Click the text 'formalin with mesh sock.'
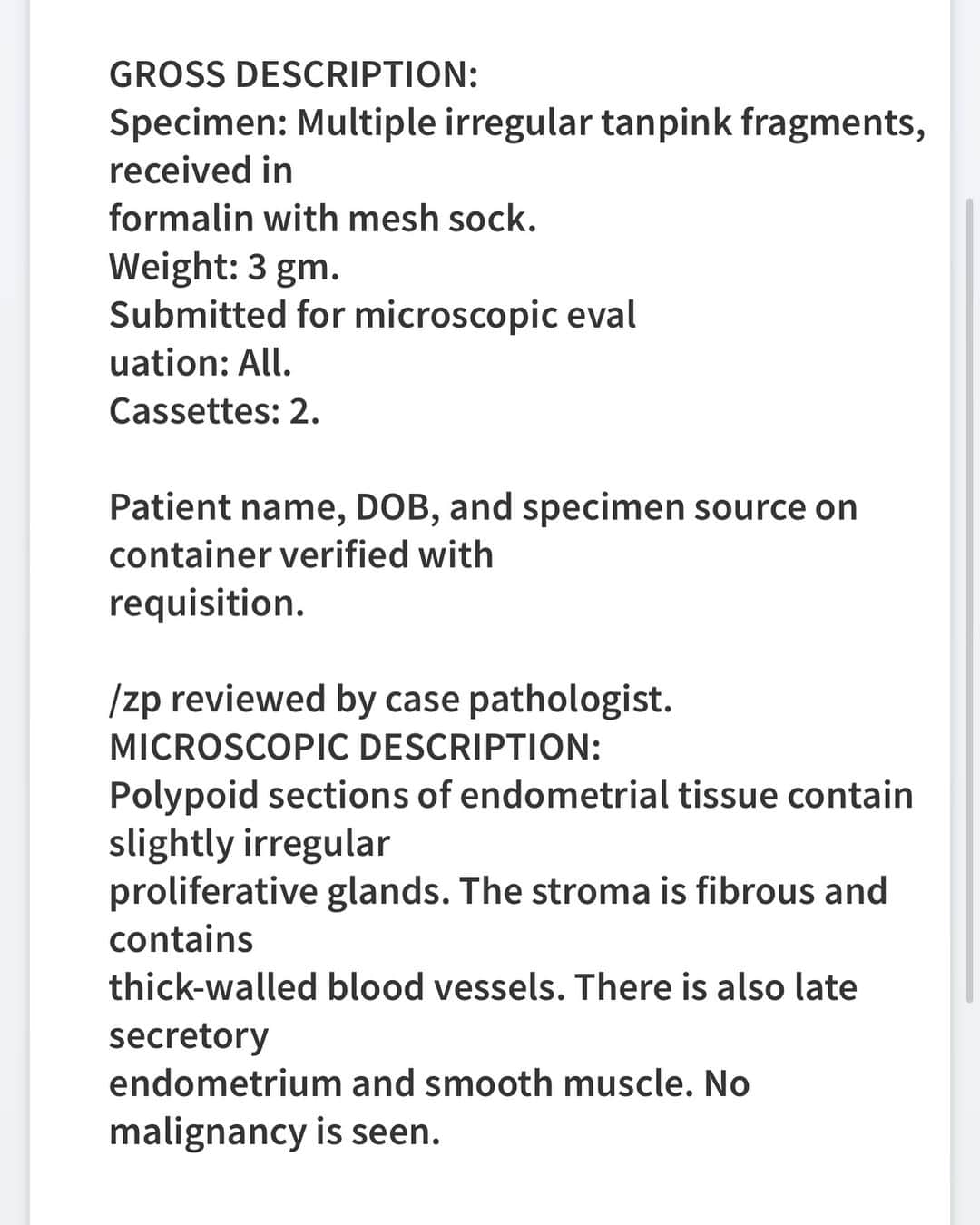Image resolution: width=980 pixels, height=1225 pixels. (322, 219)
